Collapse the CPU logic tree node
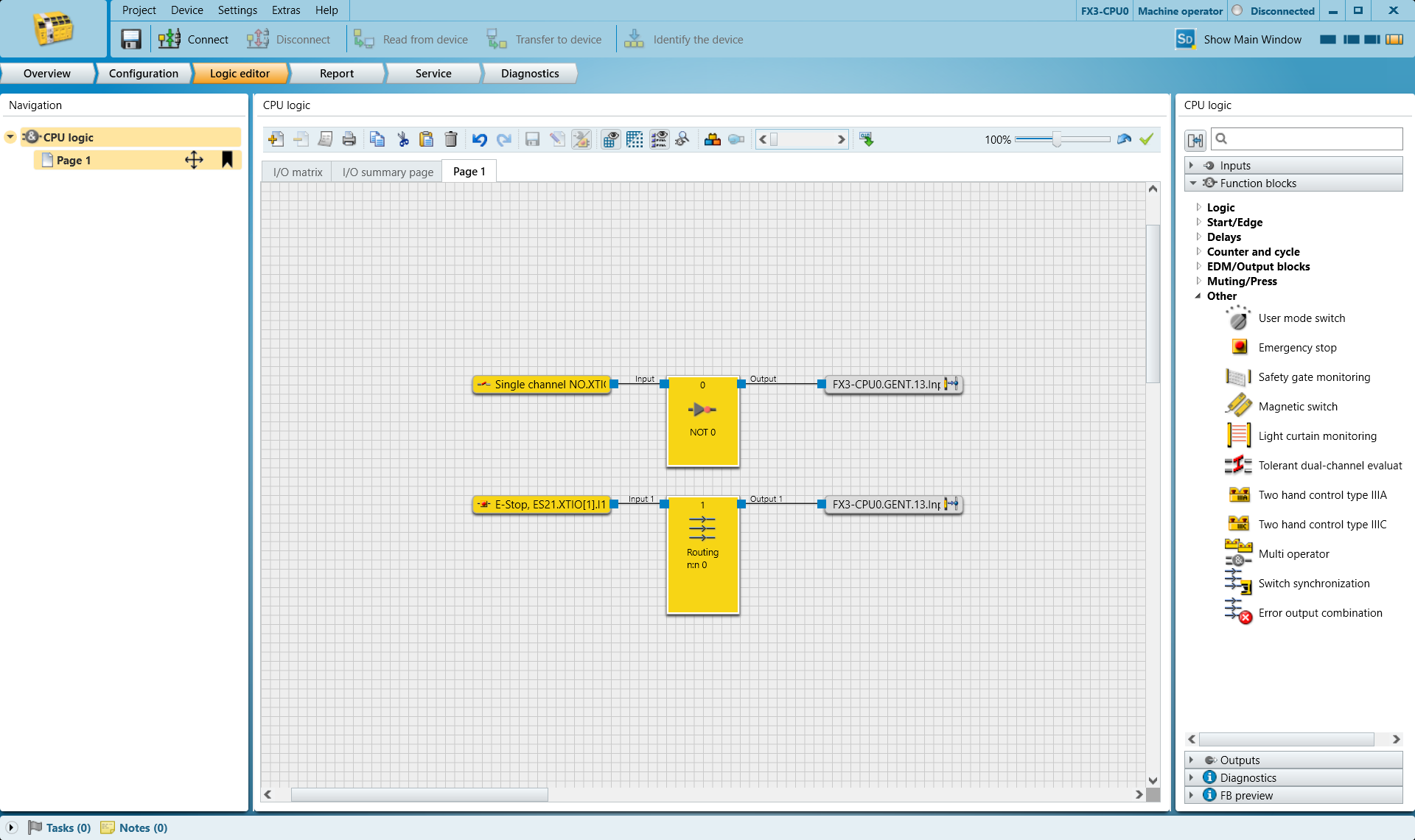The height and width of the screenshot is (840, 1415). point(10,137)
